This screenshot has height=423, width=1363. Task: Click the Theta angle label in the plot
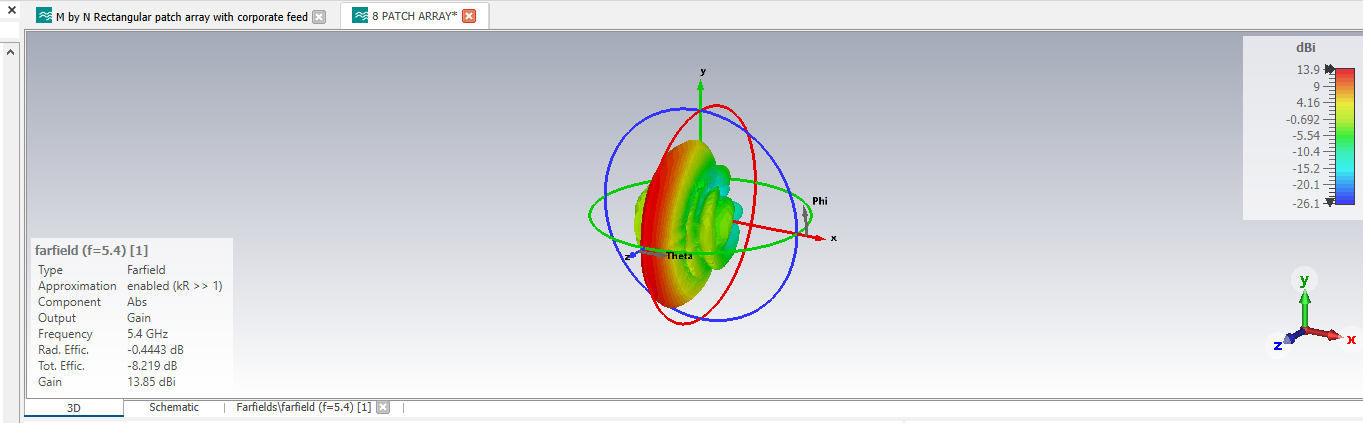tap(679, 256)
